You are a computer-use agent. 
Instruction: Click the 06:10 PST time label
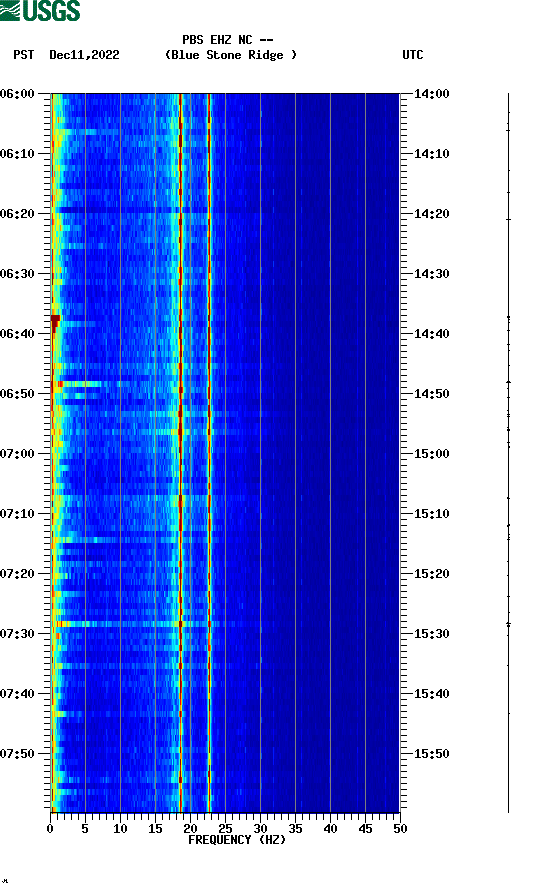(x=17, y=154)
